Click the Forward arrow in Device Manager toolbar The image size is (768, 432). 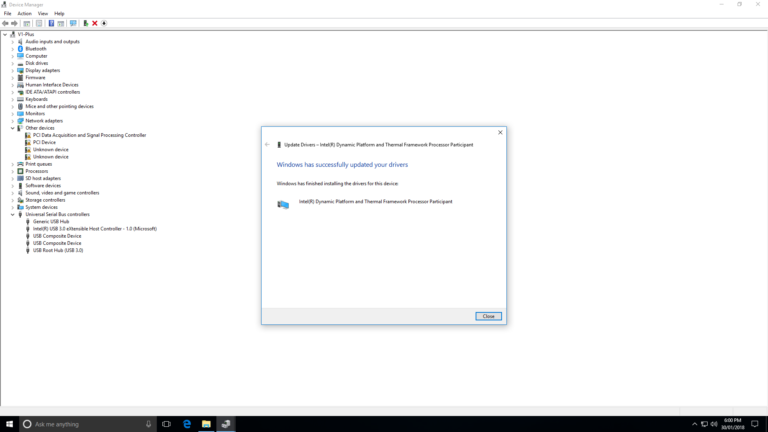coord(14,23)
